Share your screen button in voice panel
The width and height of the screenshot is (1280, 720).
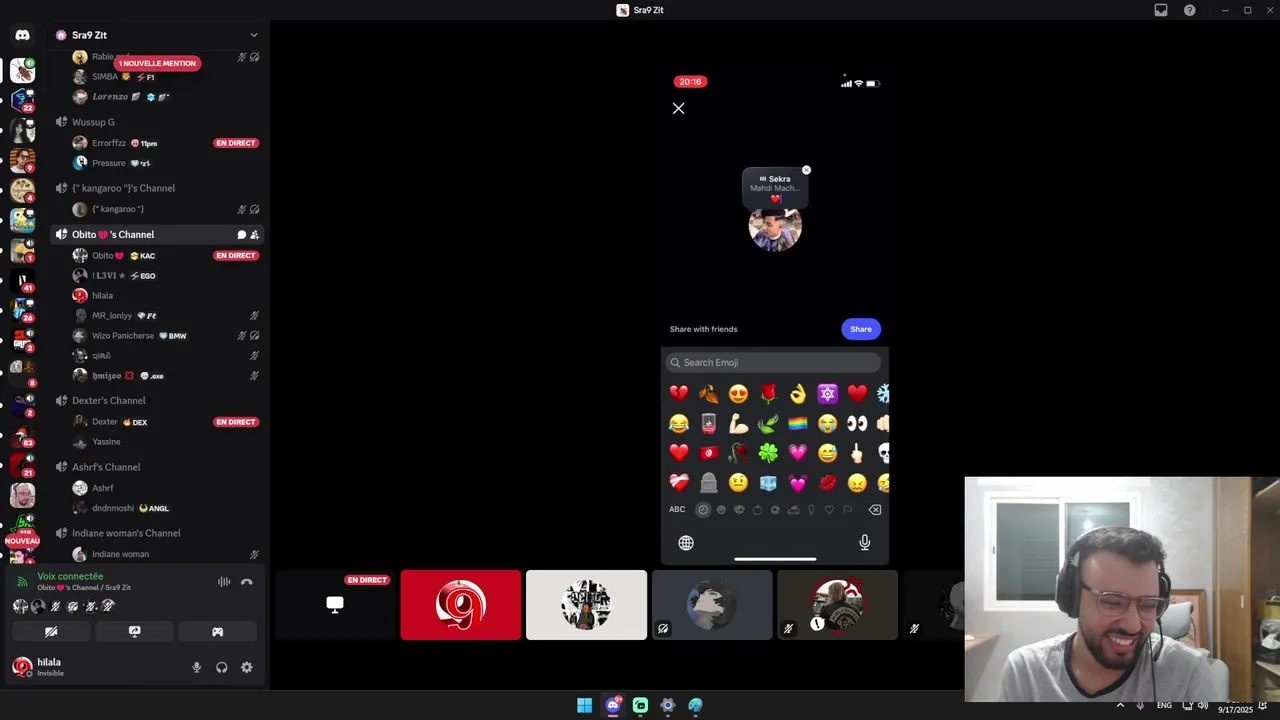point(134,631)
